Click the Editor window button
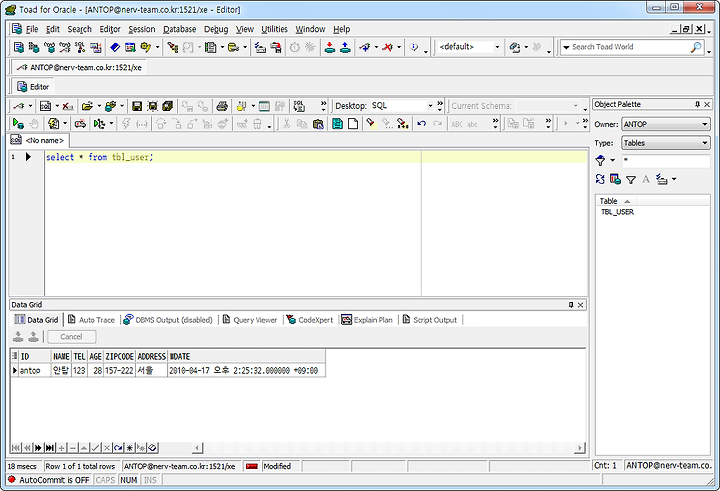Screen dimensions: 720x491 [x=33, y=86]
